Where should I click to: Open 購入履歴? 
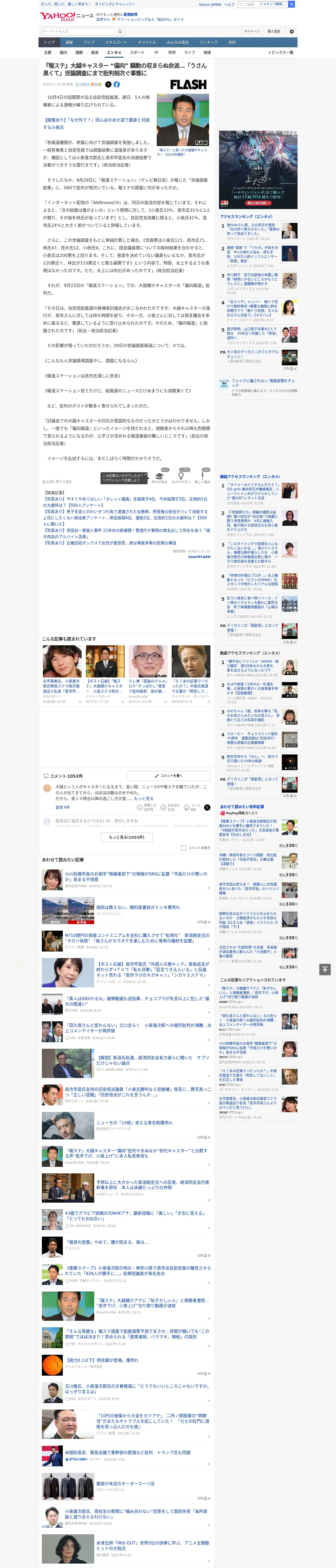[274, 31]
